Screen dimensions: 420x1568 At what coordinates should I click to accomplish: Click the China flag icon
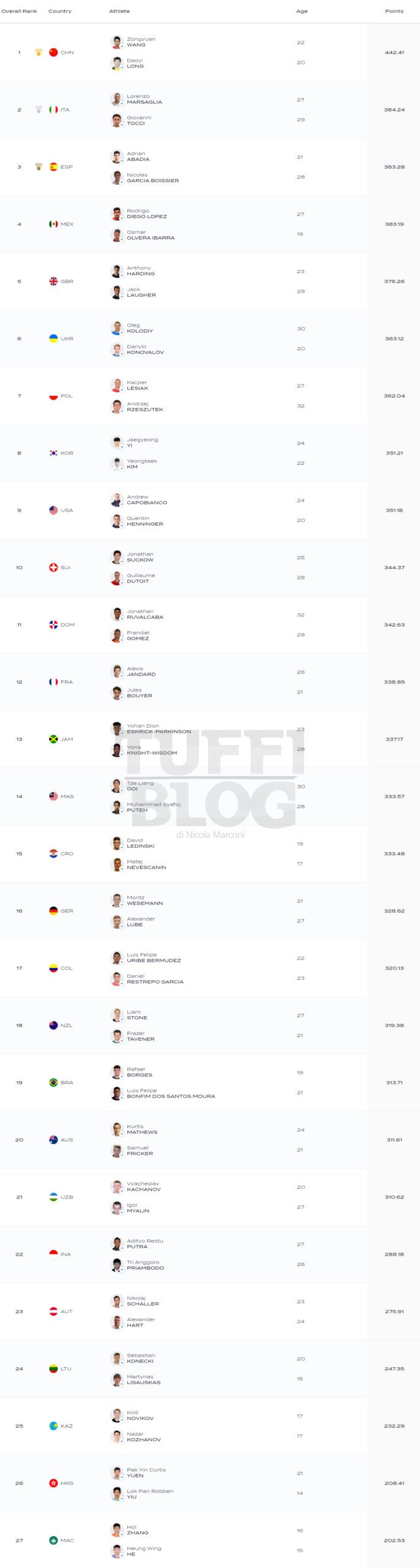click(53, 53)
